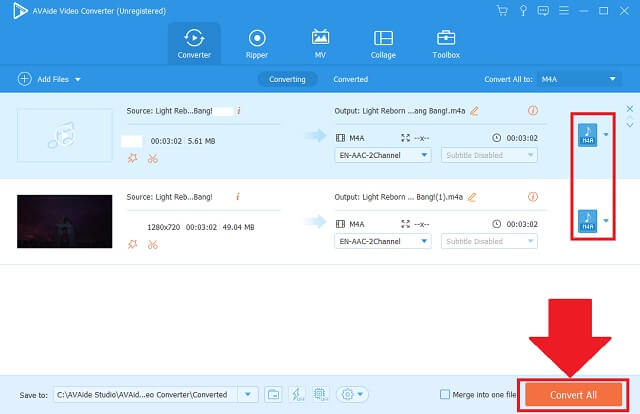This screenshot has width=640, height=414.
Task: Open Subtitle Disabled dropdown for second file
Action: point(489,241)
